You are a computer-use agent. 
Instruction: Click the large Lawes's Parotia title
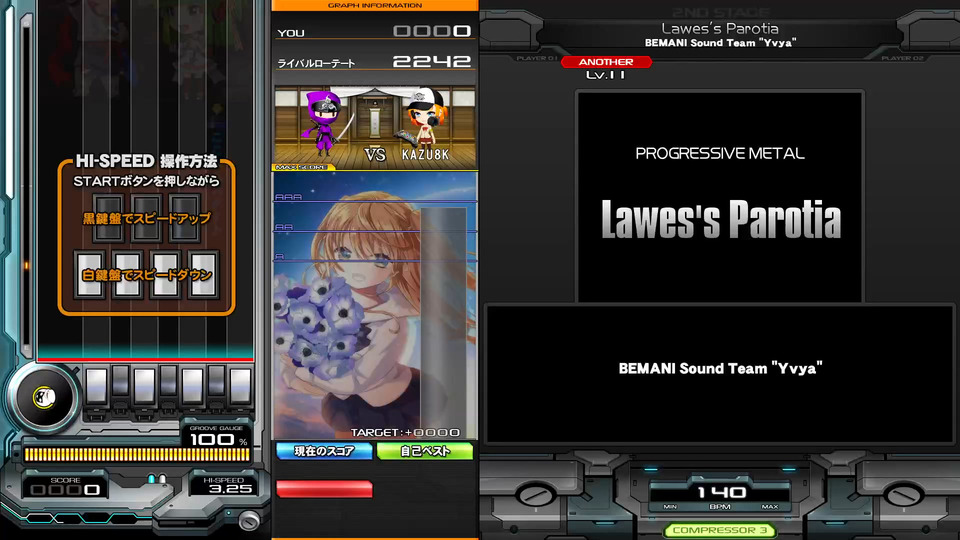click(x=721, y=219)
